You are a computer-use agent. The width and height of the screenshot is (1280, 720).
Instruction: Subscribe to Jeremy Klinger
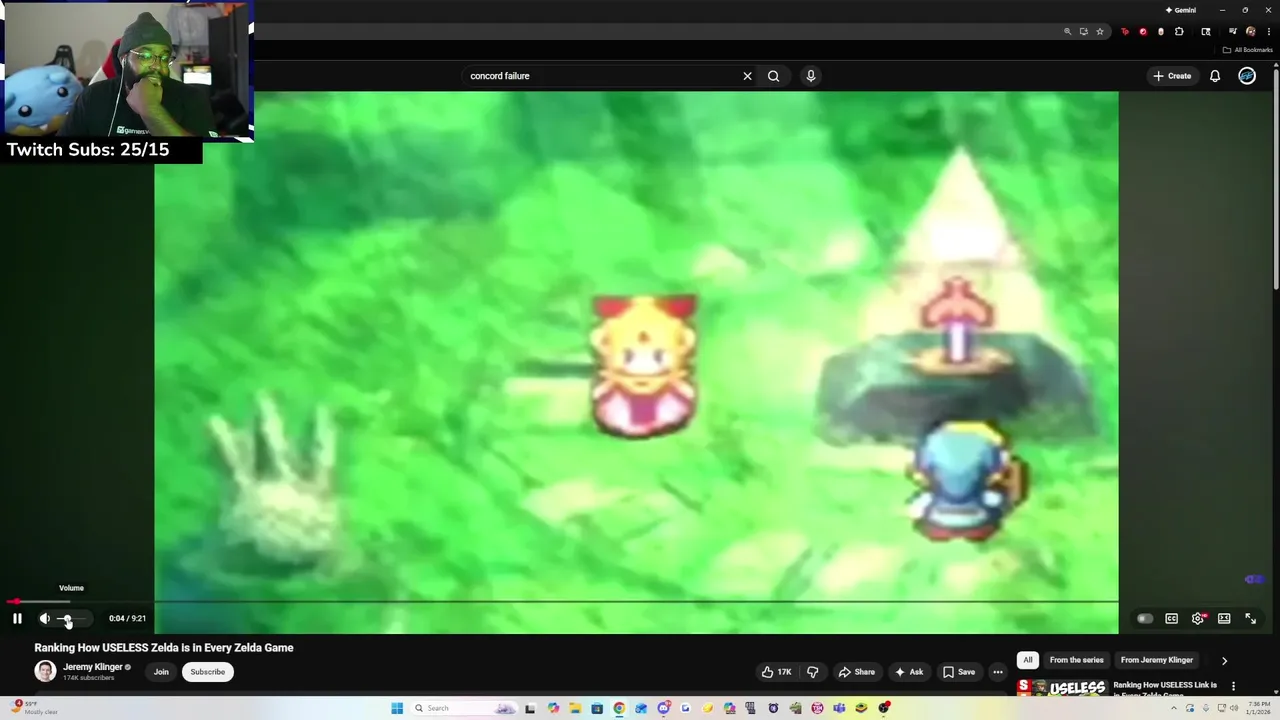(208, 672)
